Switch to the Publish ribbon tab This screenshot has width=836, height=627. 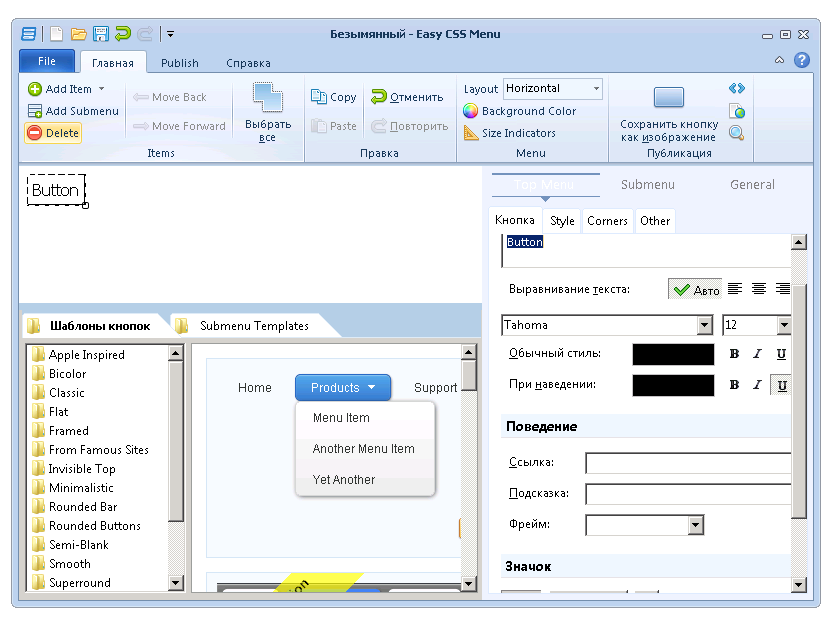[180, 63]
